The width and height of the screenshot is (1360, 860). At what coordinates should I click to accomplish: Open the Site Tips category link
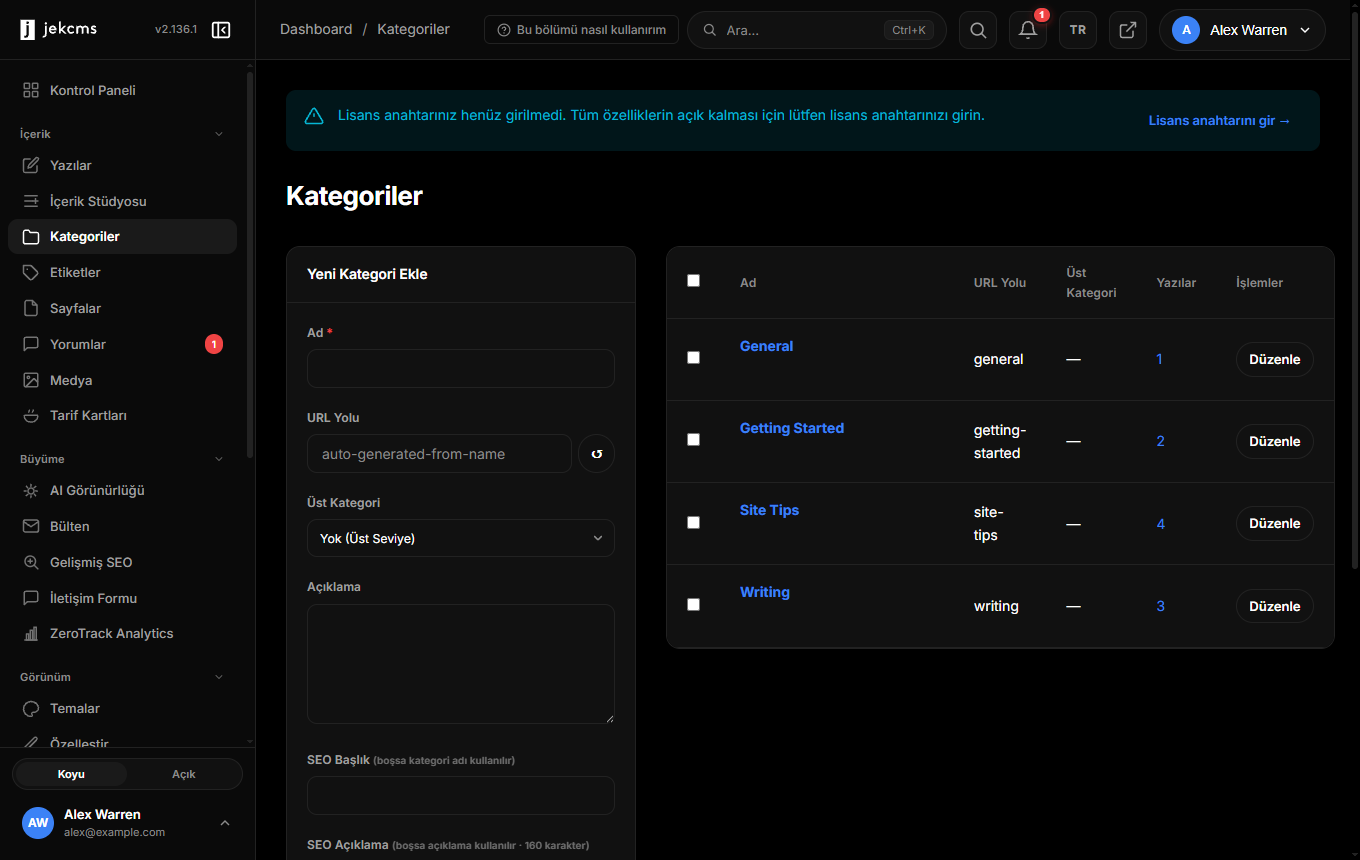(x=769, y=510)
